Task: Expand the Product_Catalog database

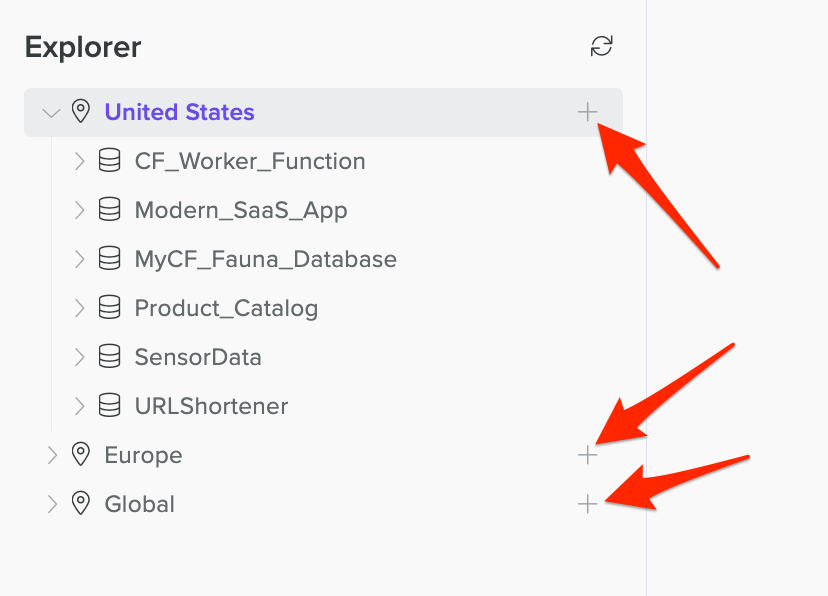Action: [79, 308]
